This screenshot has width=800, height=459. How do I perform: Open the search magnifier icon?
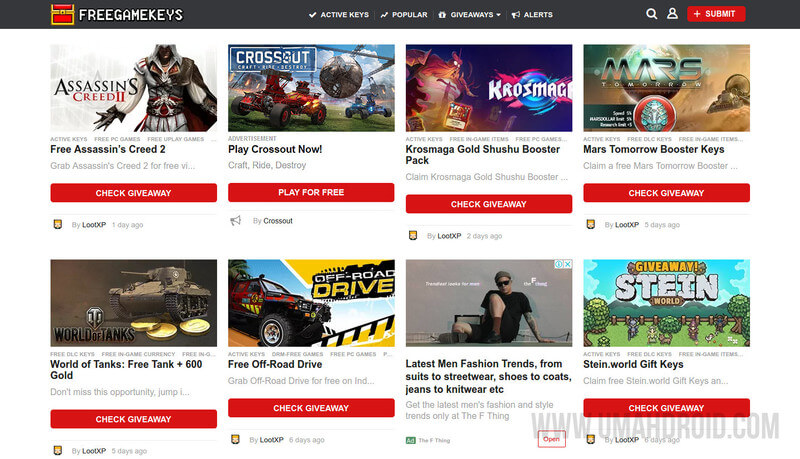(652, 14)
